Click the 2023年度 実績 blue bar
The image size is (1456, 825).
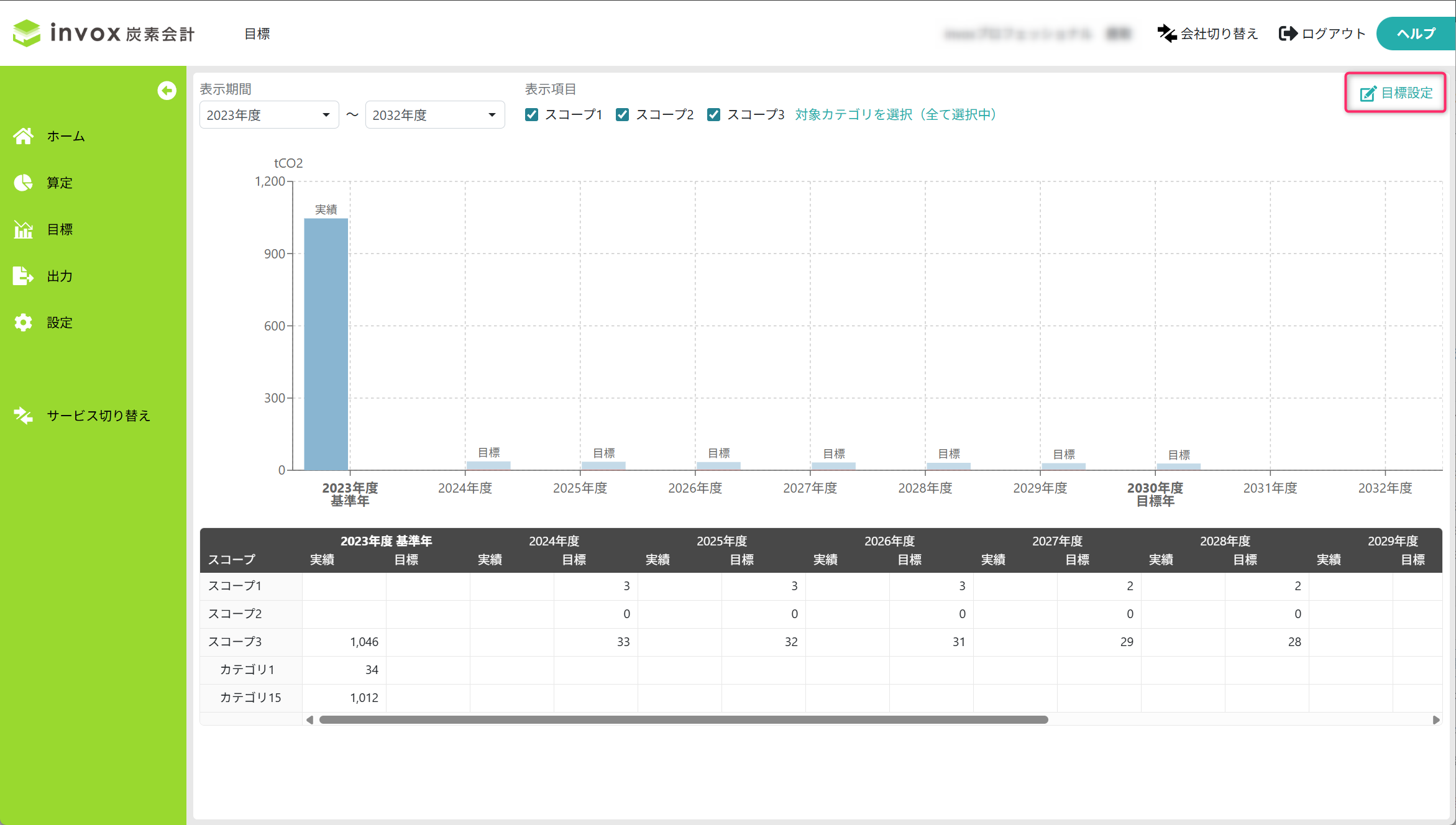point(326,345)
